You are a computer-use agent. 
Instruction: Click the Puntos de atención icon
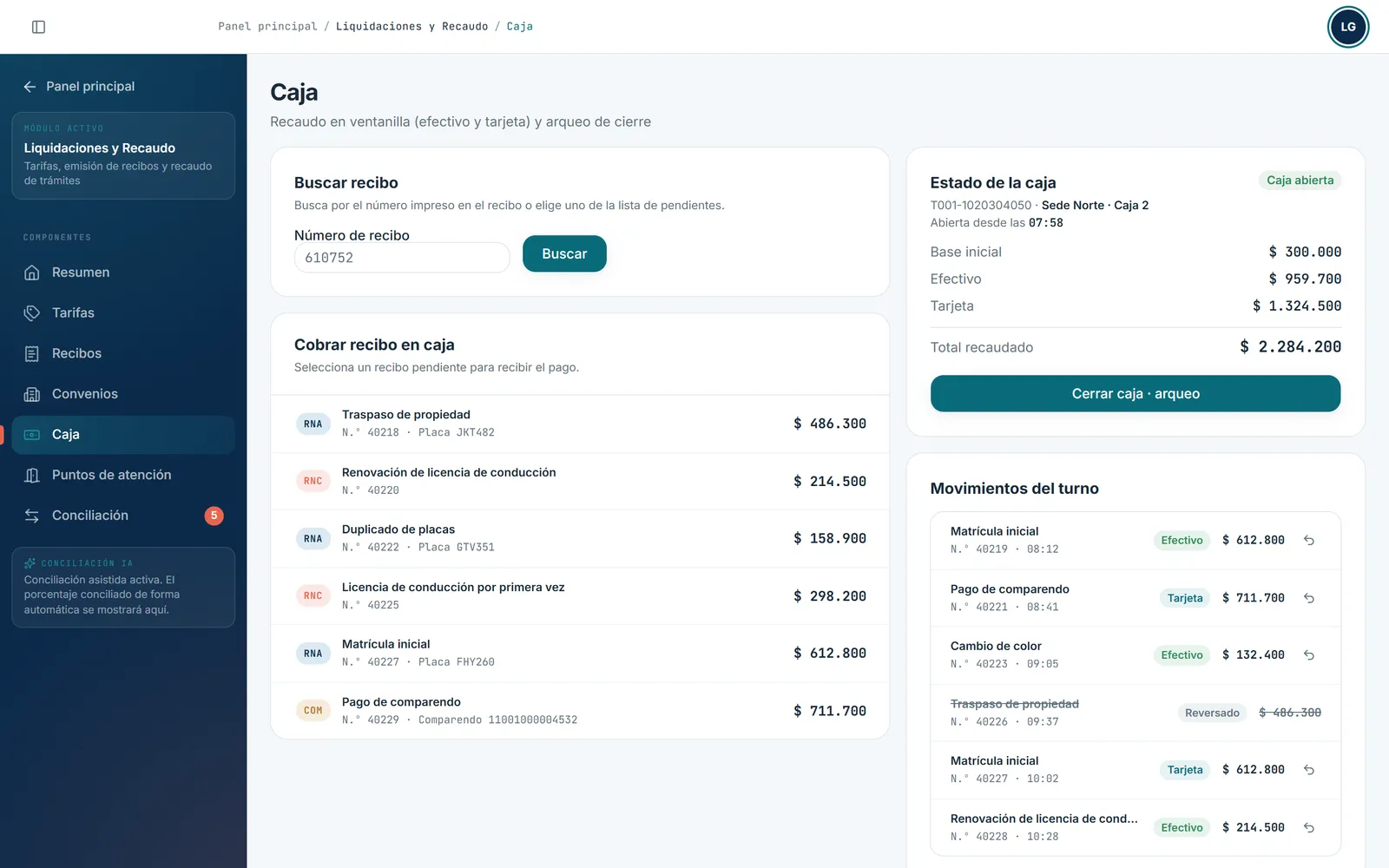pos(32,475)
